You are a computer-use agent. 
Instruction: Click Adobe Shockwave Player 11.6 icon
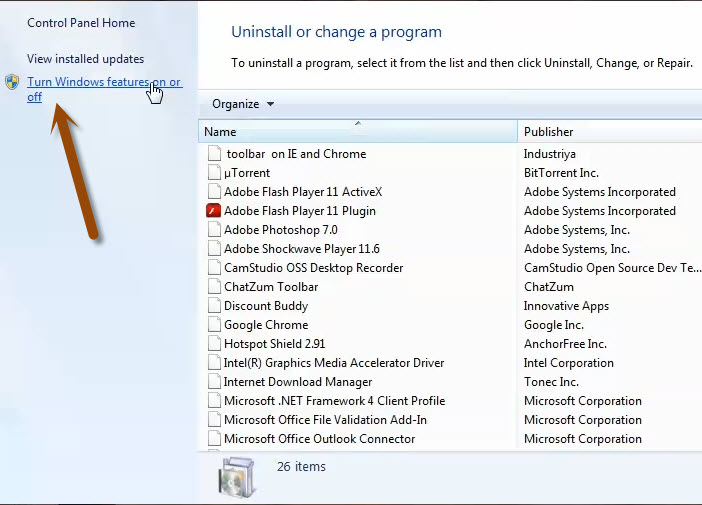click(x=214, y=248)
